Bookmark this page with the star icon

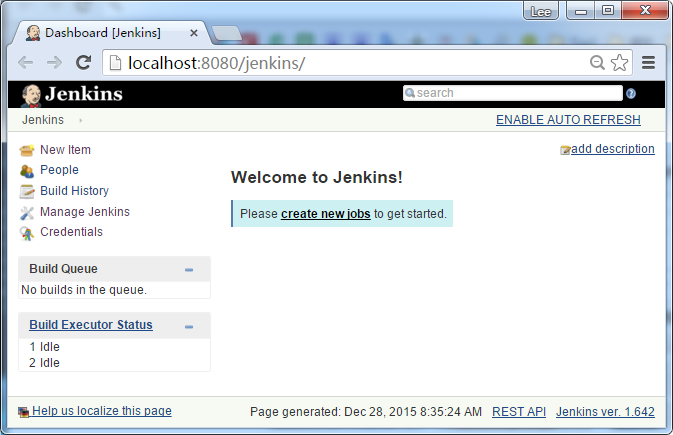(x=620, y=63)
